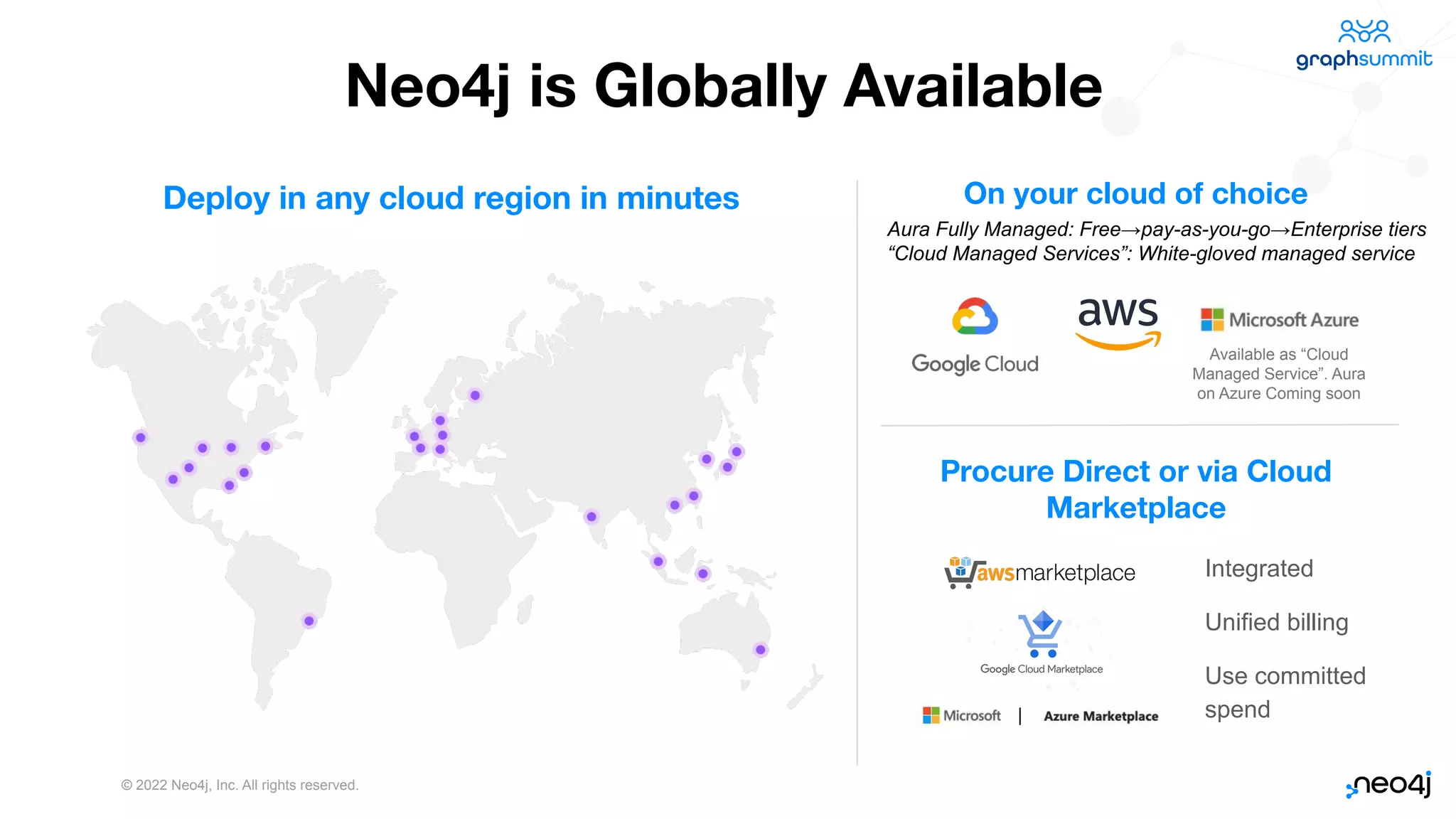Click the 2022 Neo4j copyright notice
This screenshot has width=1456, height=819.
[x=240, y=785]
